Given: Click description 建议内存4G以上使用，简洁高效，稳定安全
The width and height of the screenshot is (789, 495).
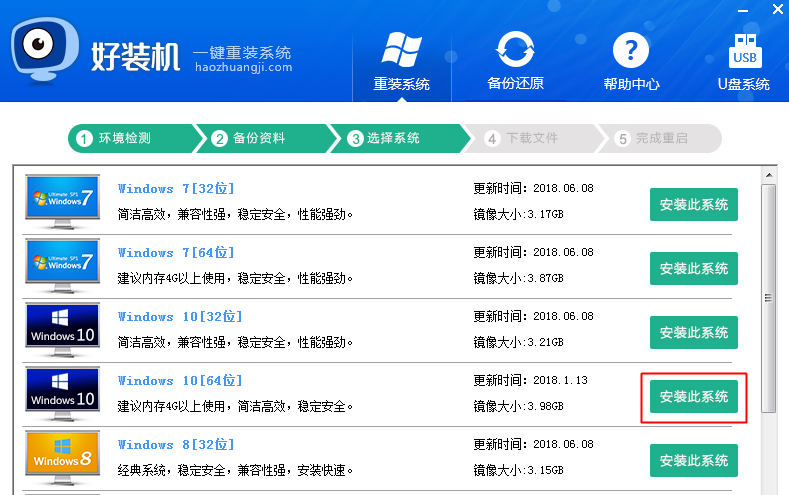Looking at the screenshot, I should tap(235, 406).
